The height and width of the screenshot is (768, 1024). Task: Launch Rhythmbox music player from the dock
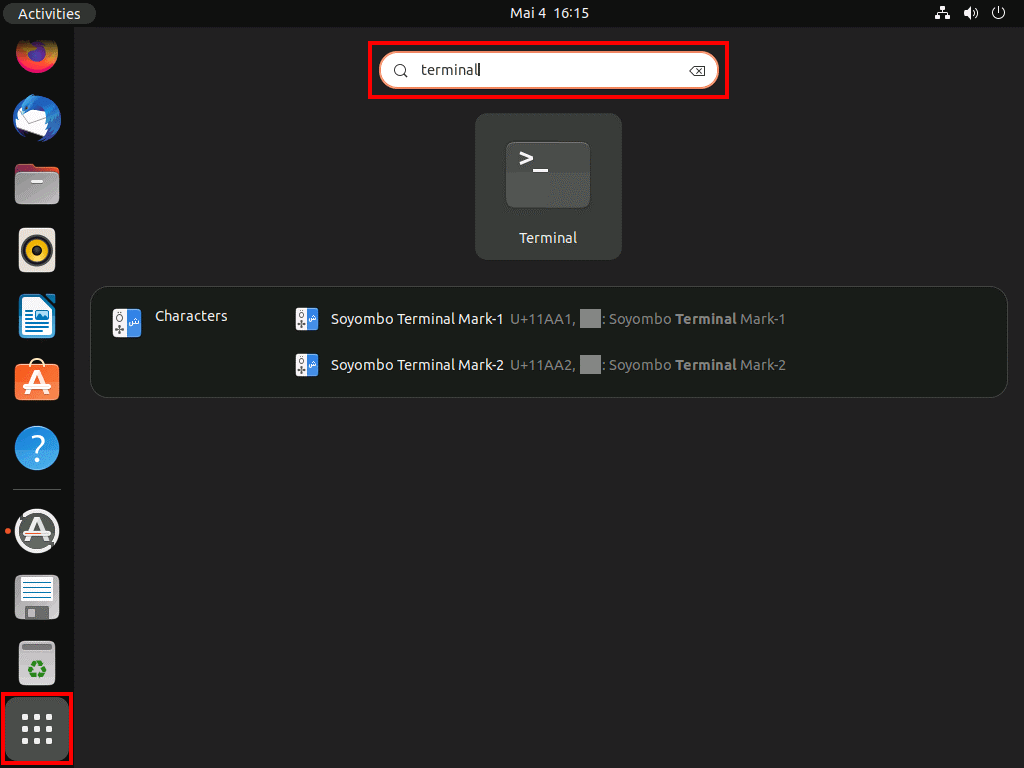pyautogui.click(x=37, y=250)
